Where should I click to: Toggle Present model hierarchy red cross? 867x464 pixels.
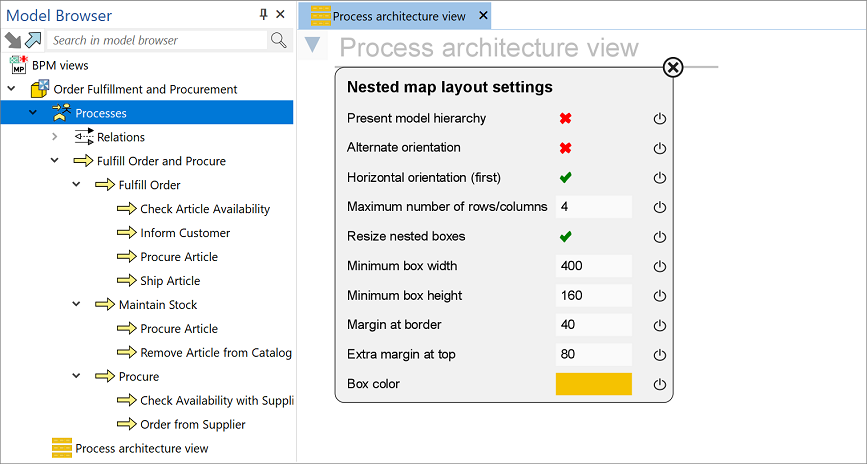click(x=565, y=118)
